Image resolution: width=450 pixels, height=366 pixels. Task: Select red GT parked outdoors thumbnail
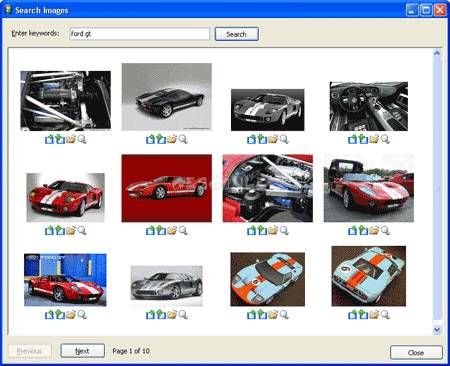click(x=369, y=188)
